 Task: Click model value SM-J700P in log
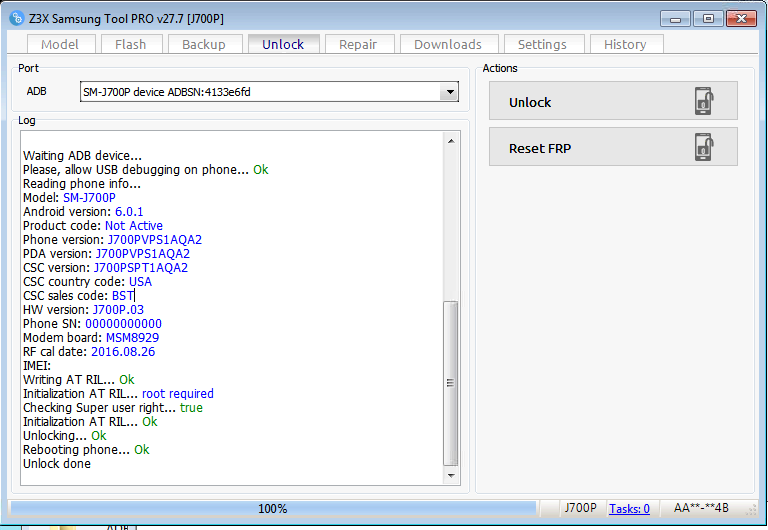89,197
